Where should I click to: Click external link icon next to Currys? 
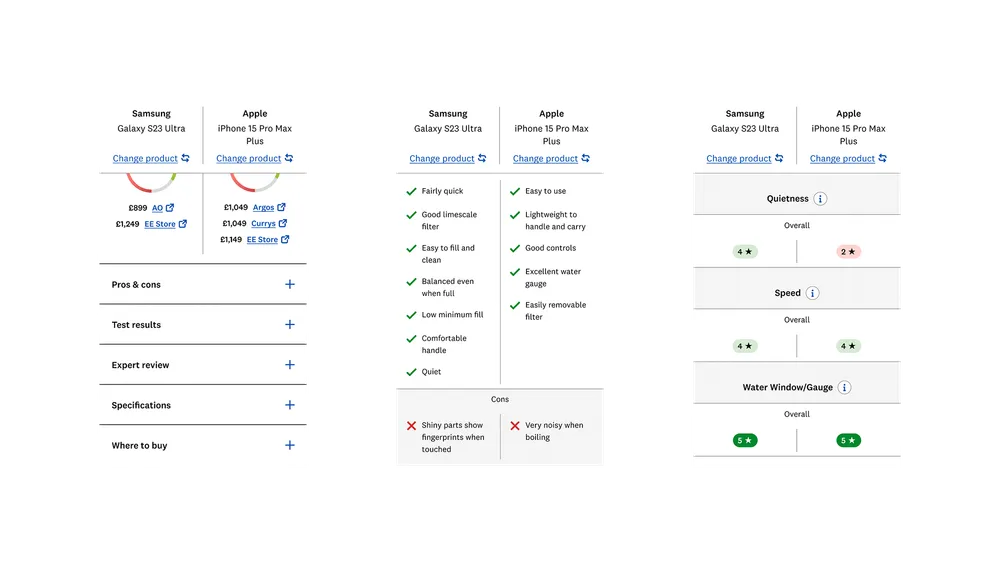tap(284, 224)
